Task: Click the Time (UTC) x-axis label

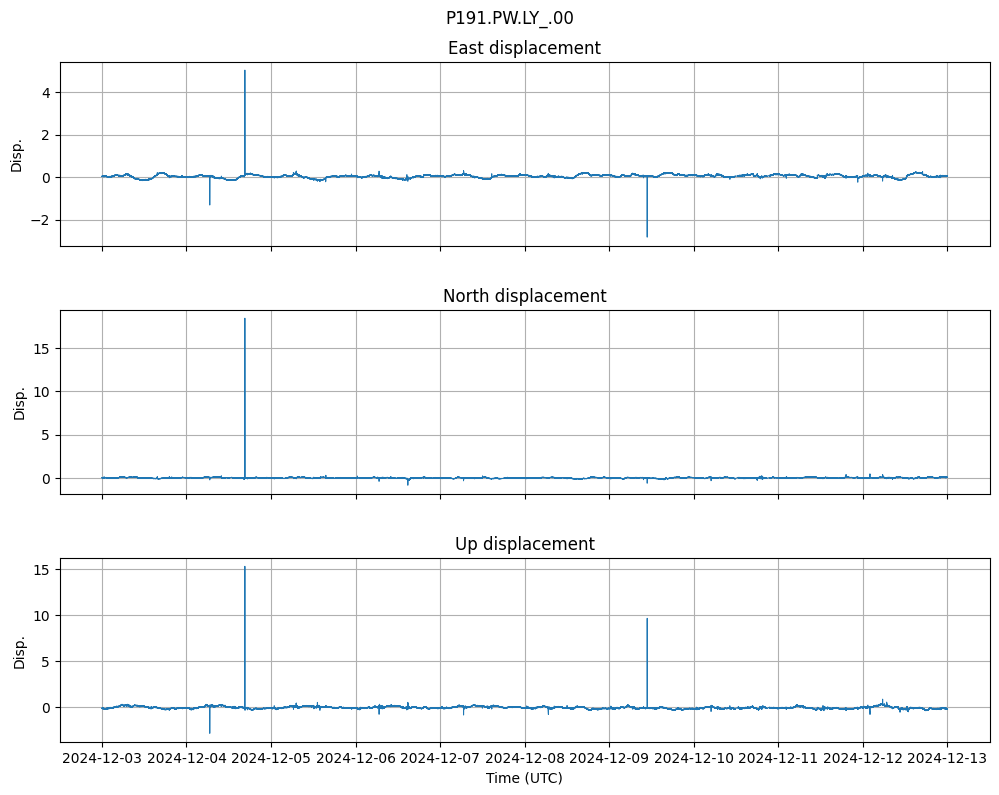Action: click(x=524, y=778)
